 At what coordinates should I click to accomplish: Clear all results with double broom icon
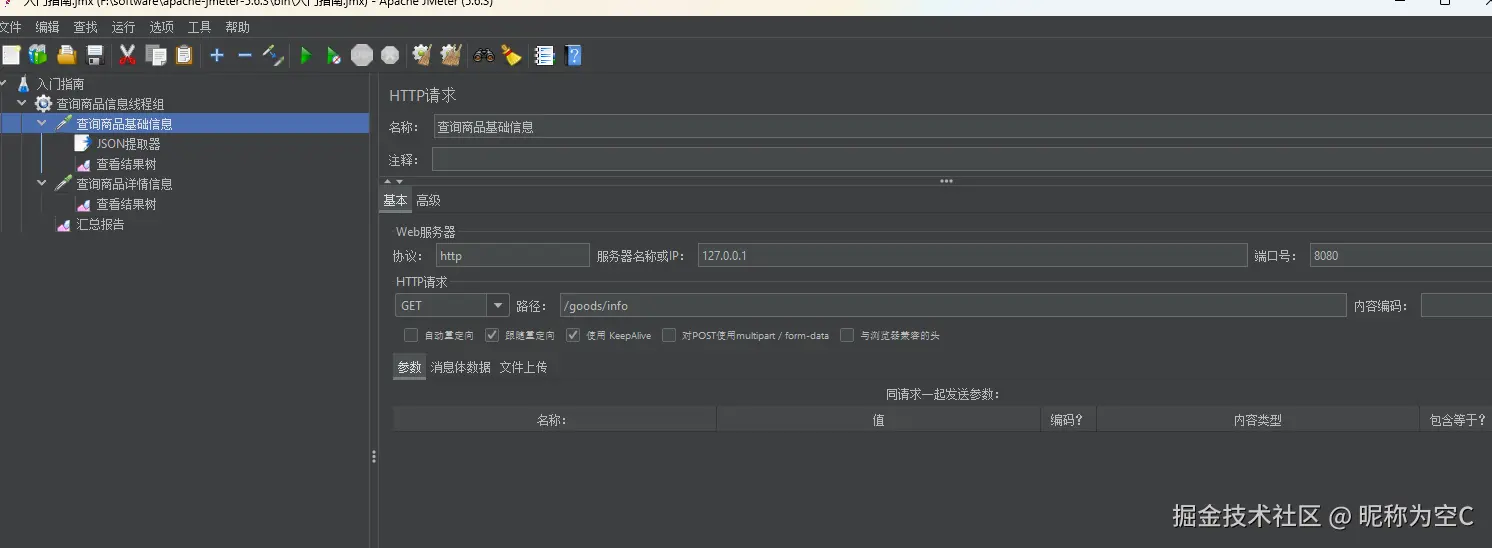pyautogui.click(x=451, y=56)
